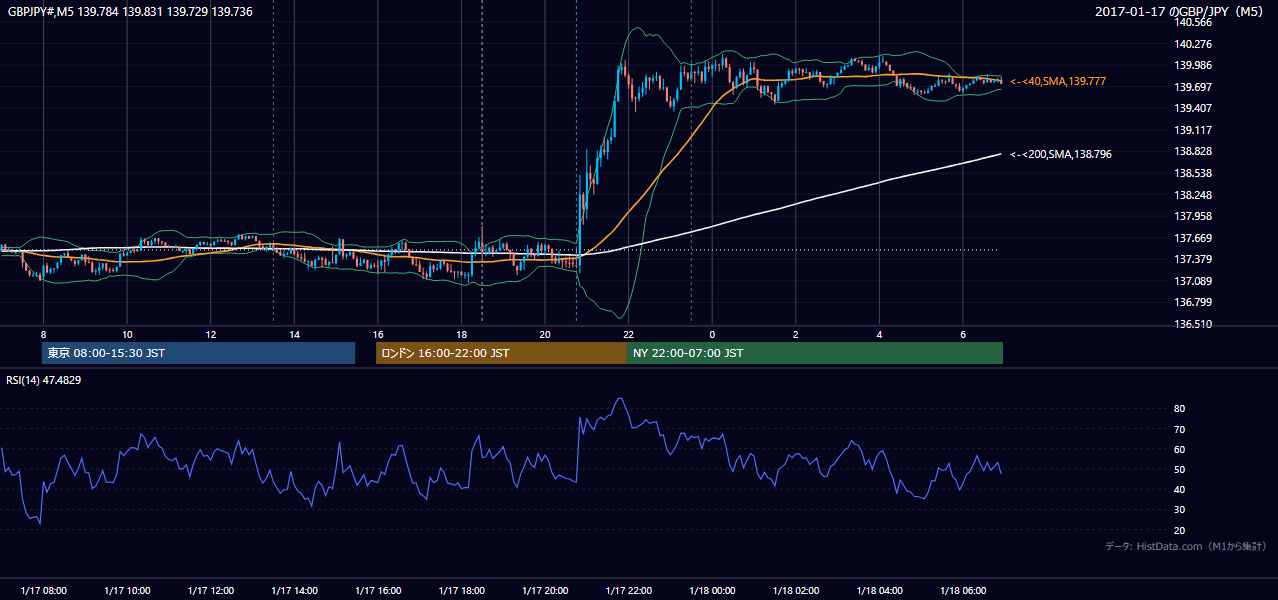1278x600 pixels.
Task: Click the NY 22:00-07:00 JST session bar
Action: coord(815,353)
